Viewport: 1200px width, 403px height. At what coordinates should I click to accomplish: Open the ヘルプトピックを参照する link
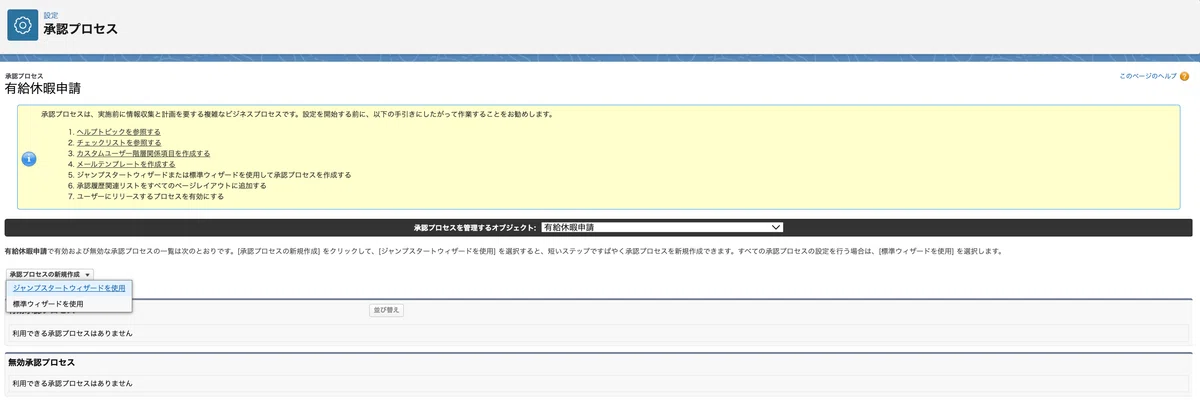pos(118,132)
